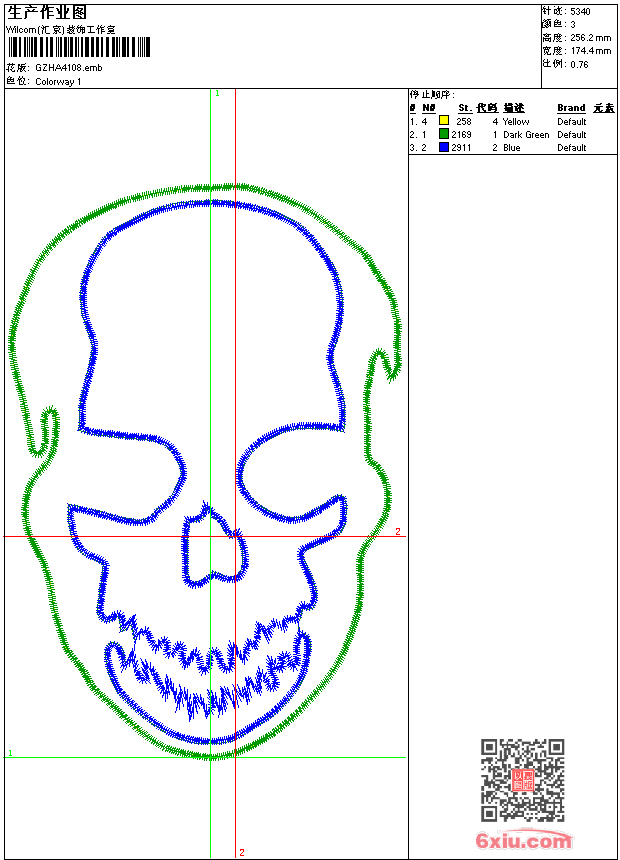Image resolution: width=620 pixels, height=860 pixels.
Task: Click the skull's blue nose outline
Action: [212, 546]
